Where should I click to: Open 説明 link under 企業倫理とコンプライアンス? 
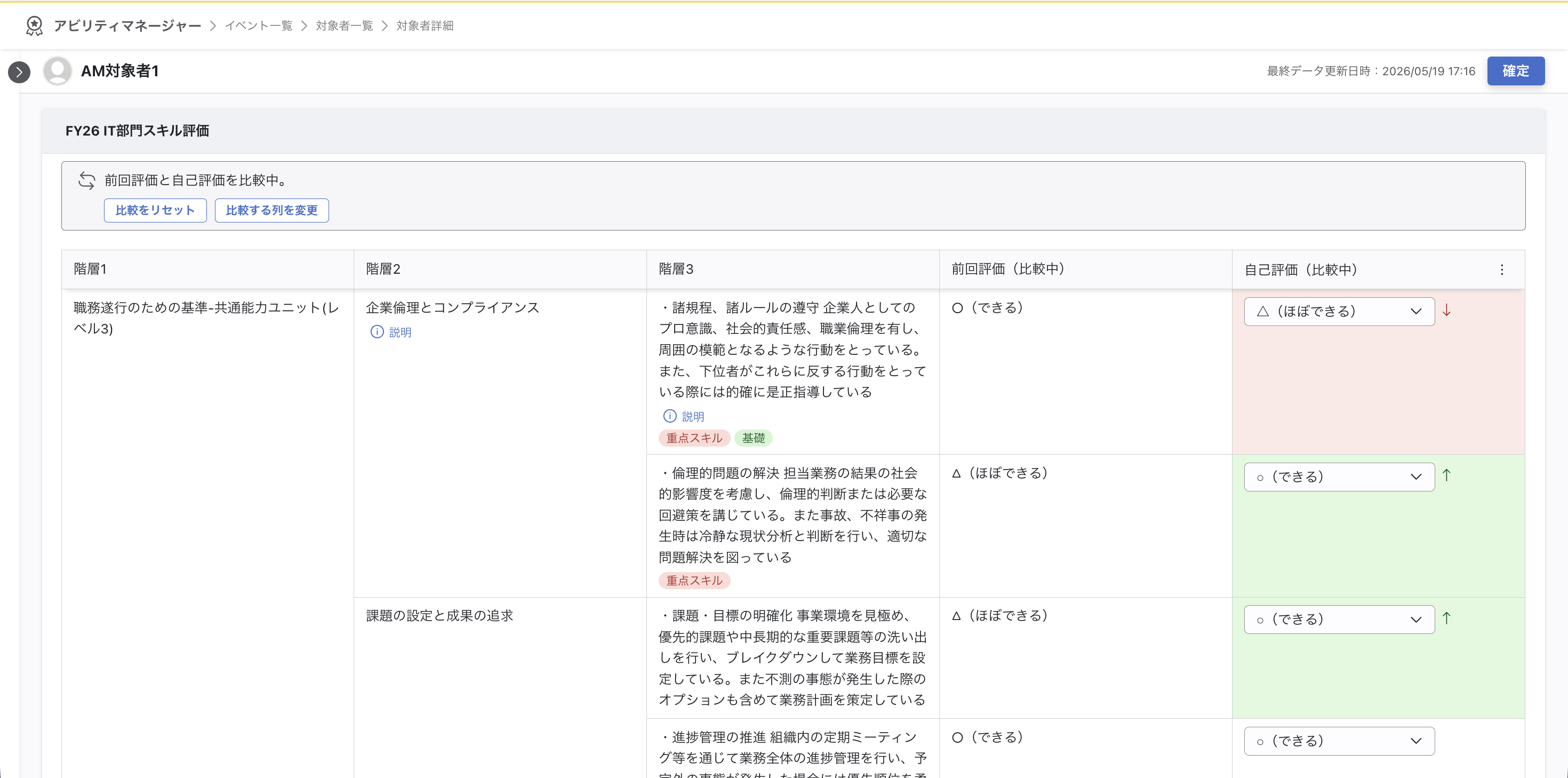click(x=400, y=332)
